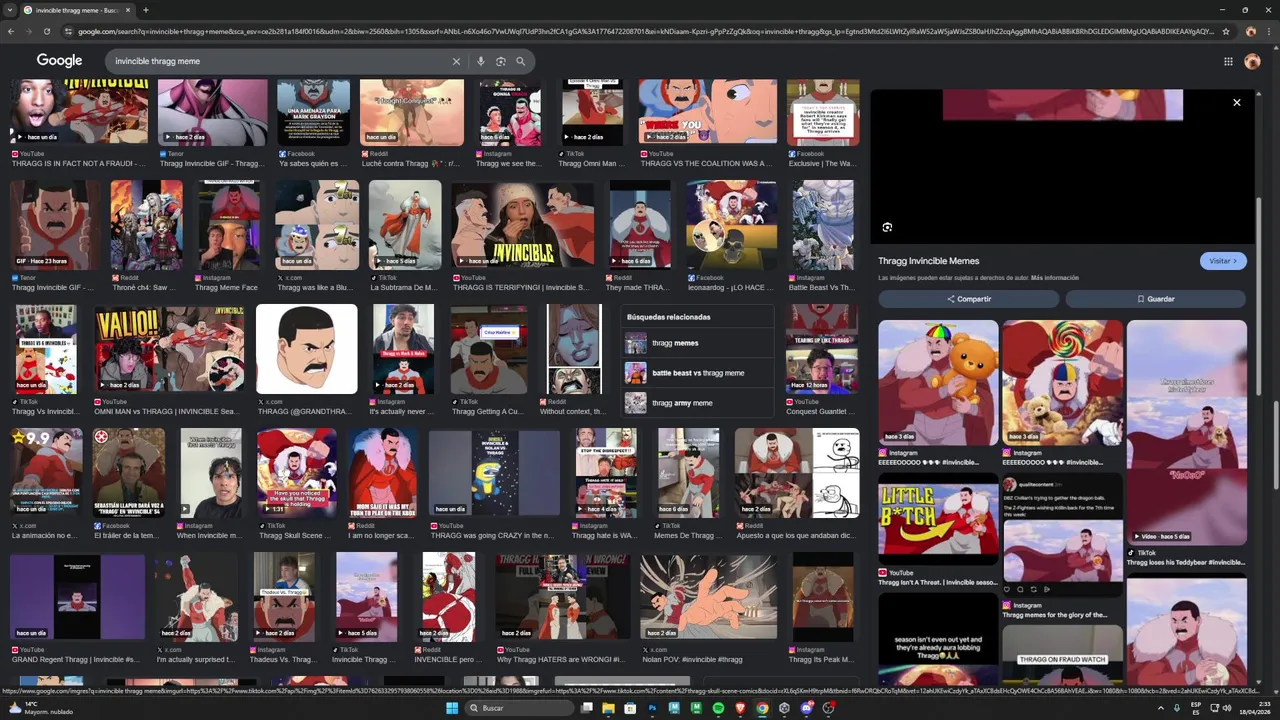Open 'Battle Beast Vs Th...' Instagram thumbnail
The width and height of the screenshot is (1280, 720).
[x=823, y=225]
